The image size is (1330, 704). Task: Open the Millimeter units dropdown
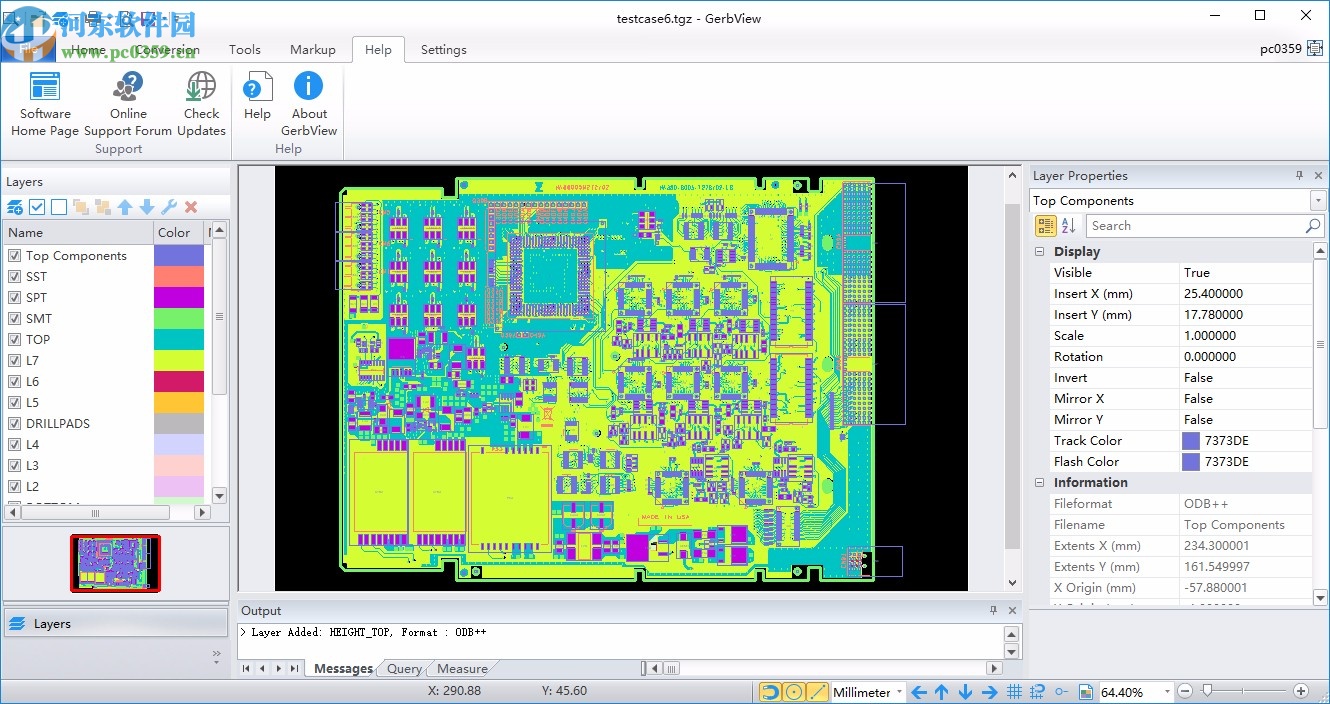tap(899, 692)
